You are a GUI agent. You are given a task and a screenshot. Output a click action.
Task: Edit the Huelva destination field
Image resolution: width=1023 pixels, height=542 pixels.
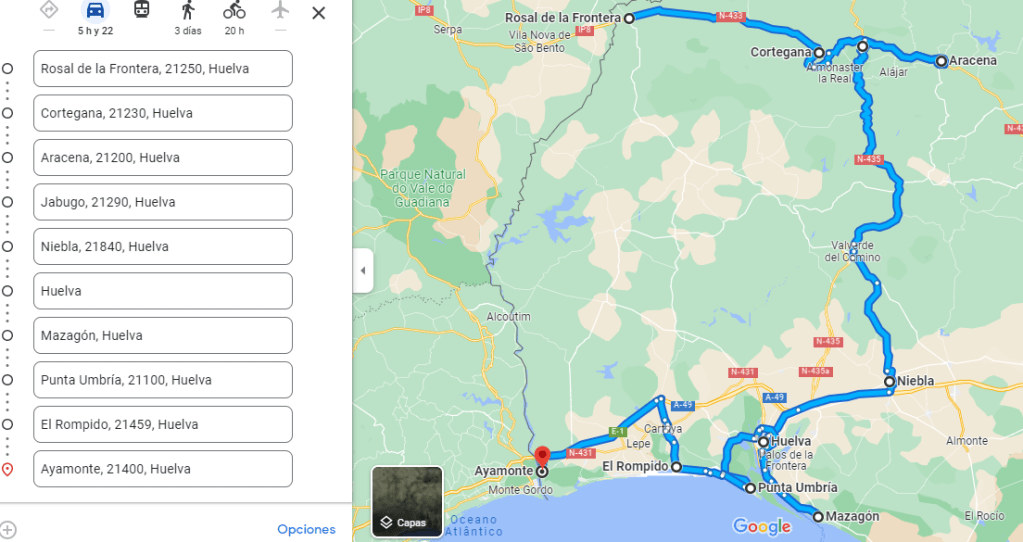click(162, 291)
